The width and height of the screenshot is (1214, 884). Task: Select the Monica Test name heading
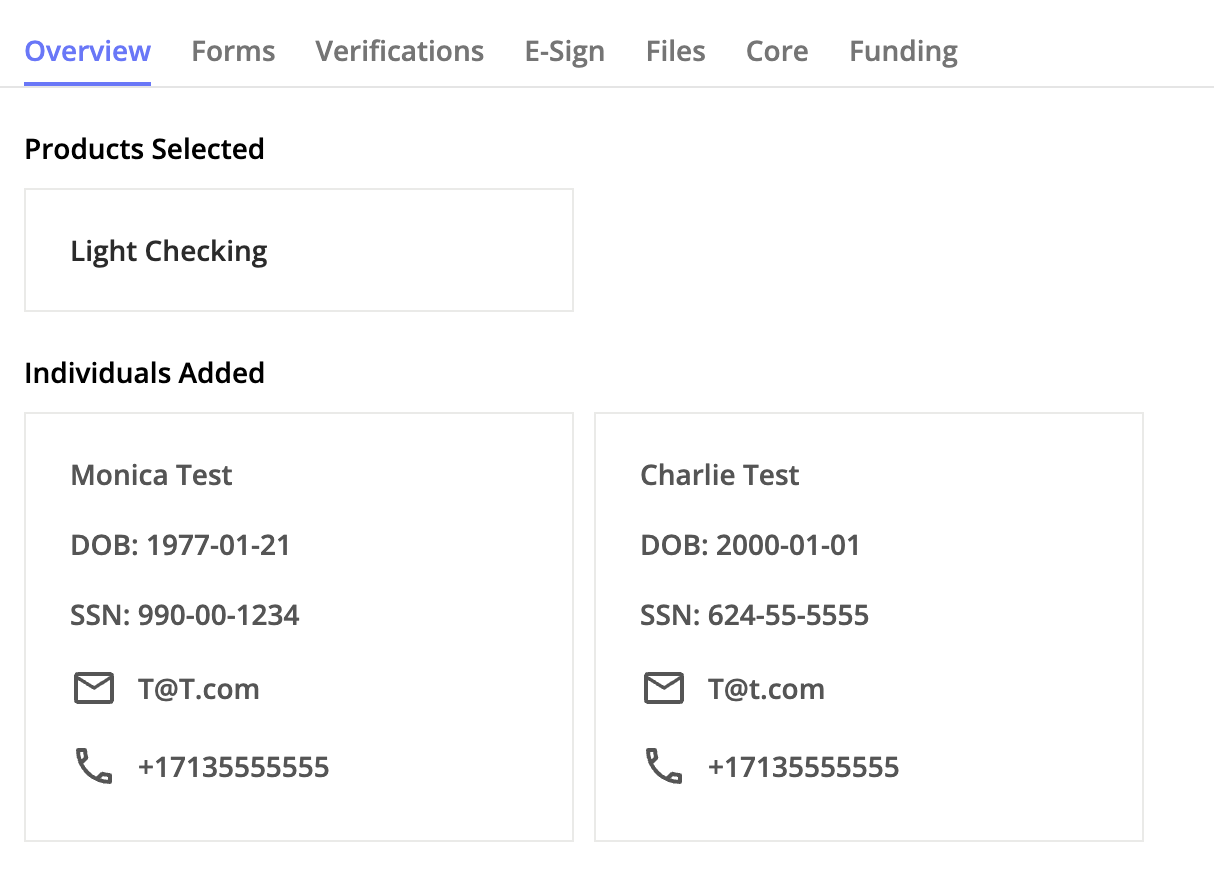point(151,475)
